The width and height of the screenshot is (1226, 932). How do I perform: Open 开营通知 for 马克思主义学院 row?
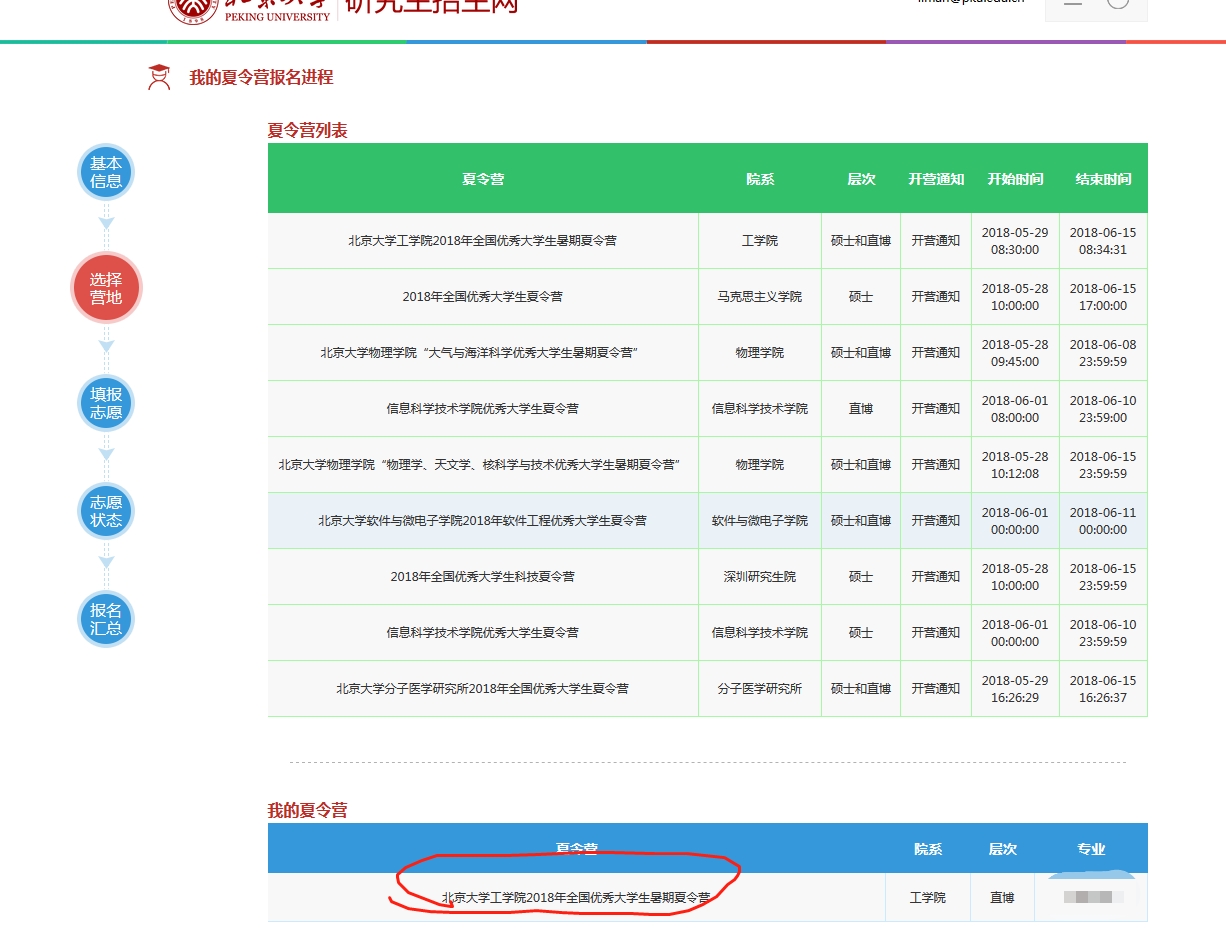click(x=935, y=297)
